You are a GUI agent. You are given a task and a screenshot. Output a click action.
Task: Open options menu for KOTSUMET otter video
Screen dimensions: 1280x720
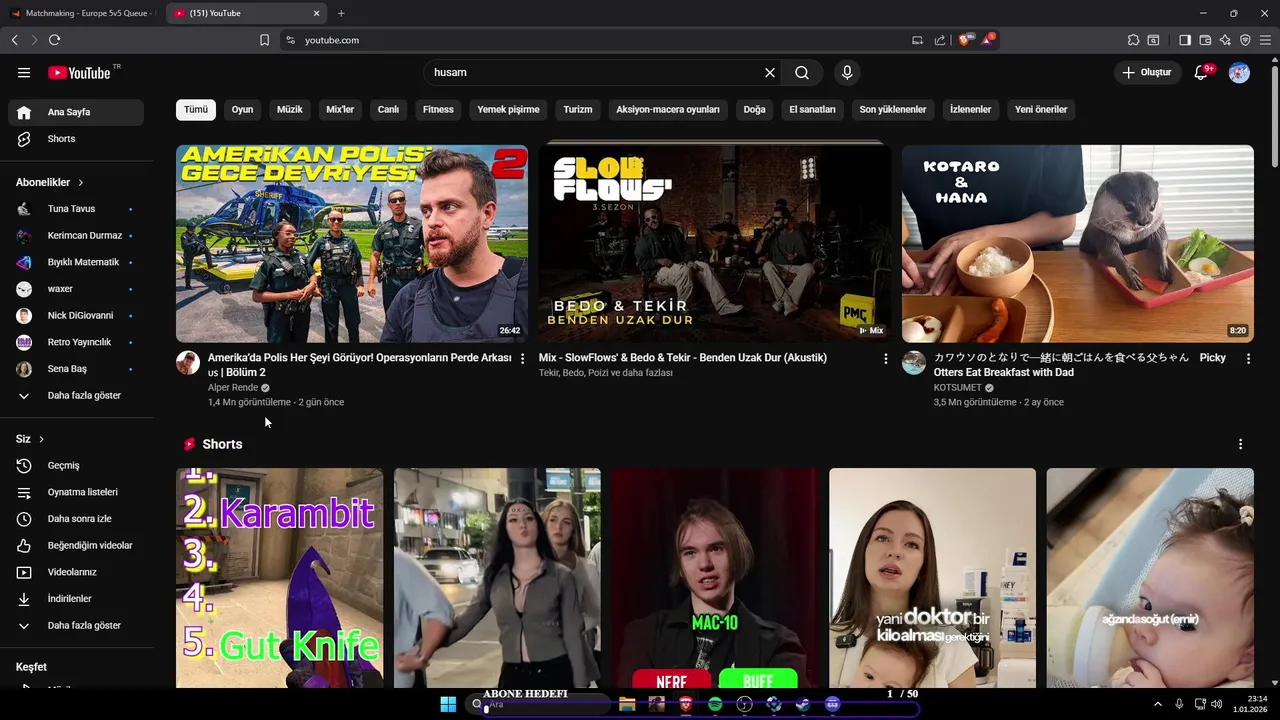1248,358
